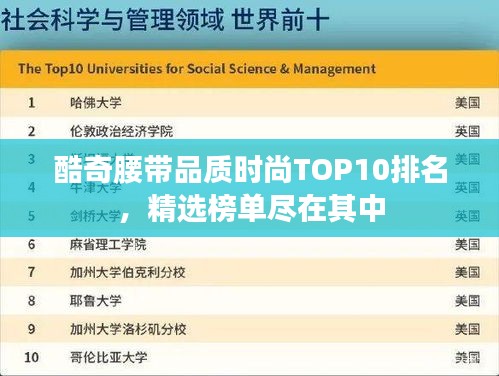The width and height of the screenshot is (499, 376).
Task: Click the heading The Top10 Universities for Social Science & Management
Action: [x=197, y=69]
